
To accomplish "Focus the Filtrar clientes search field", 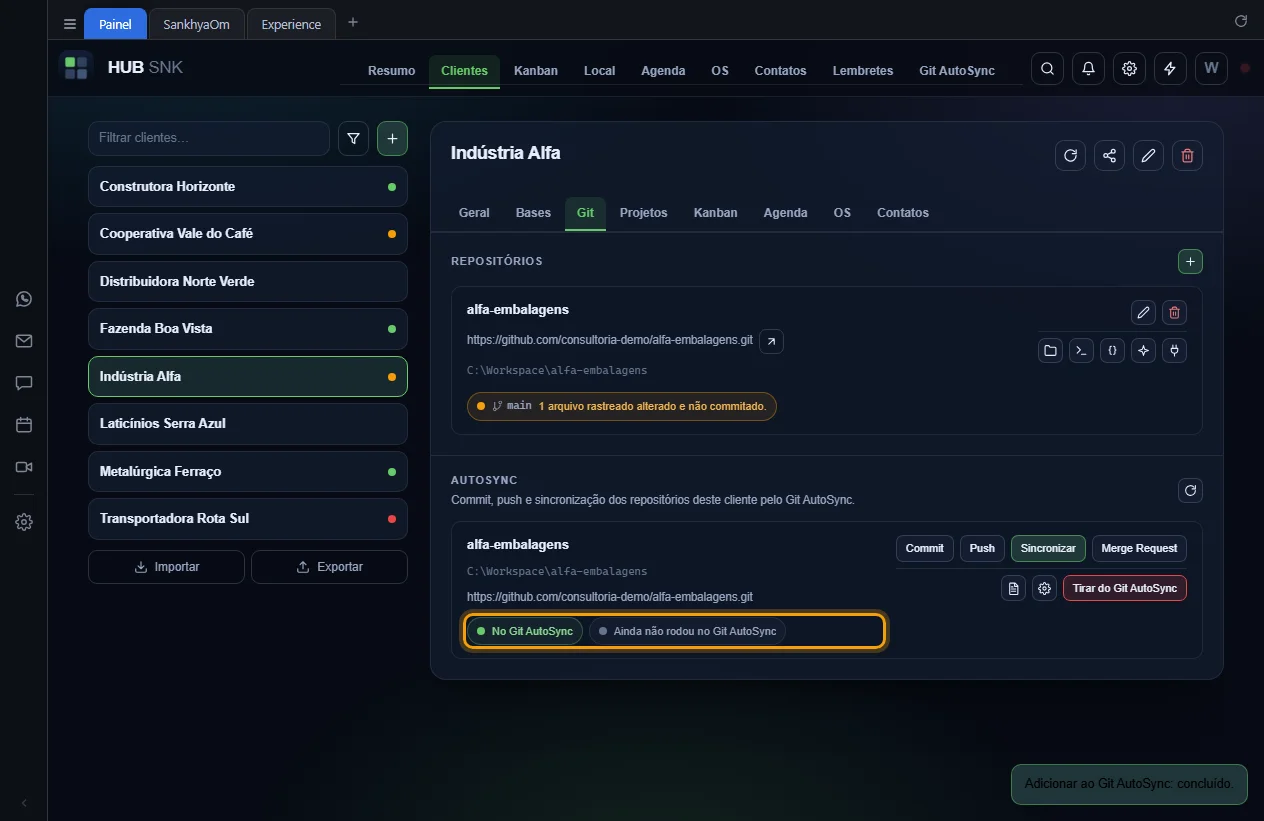I will 209,138.
